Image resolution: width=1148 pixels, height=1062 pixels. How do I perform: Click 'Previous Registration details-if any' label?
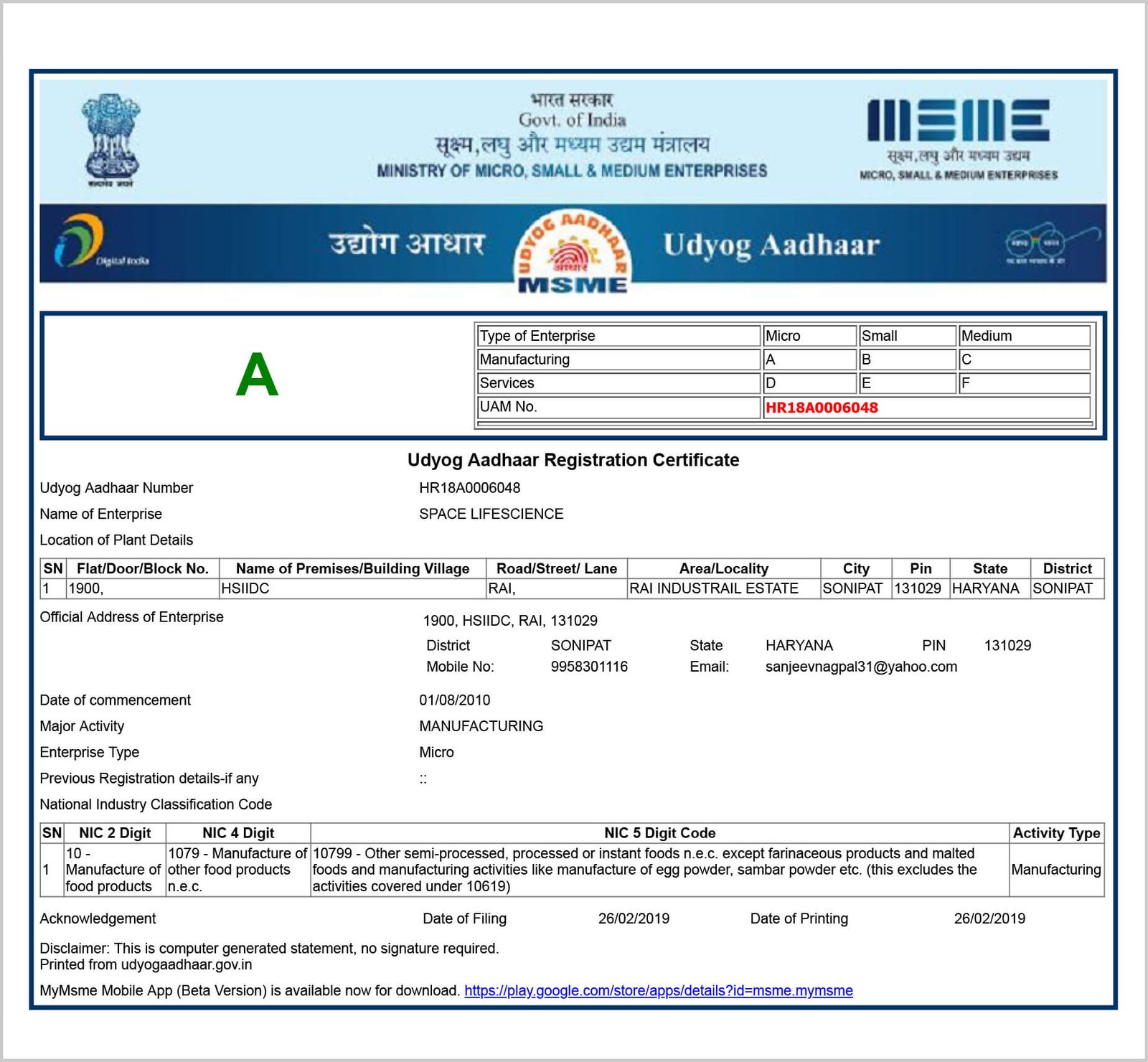[149, 779]
